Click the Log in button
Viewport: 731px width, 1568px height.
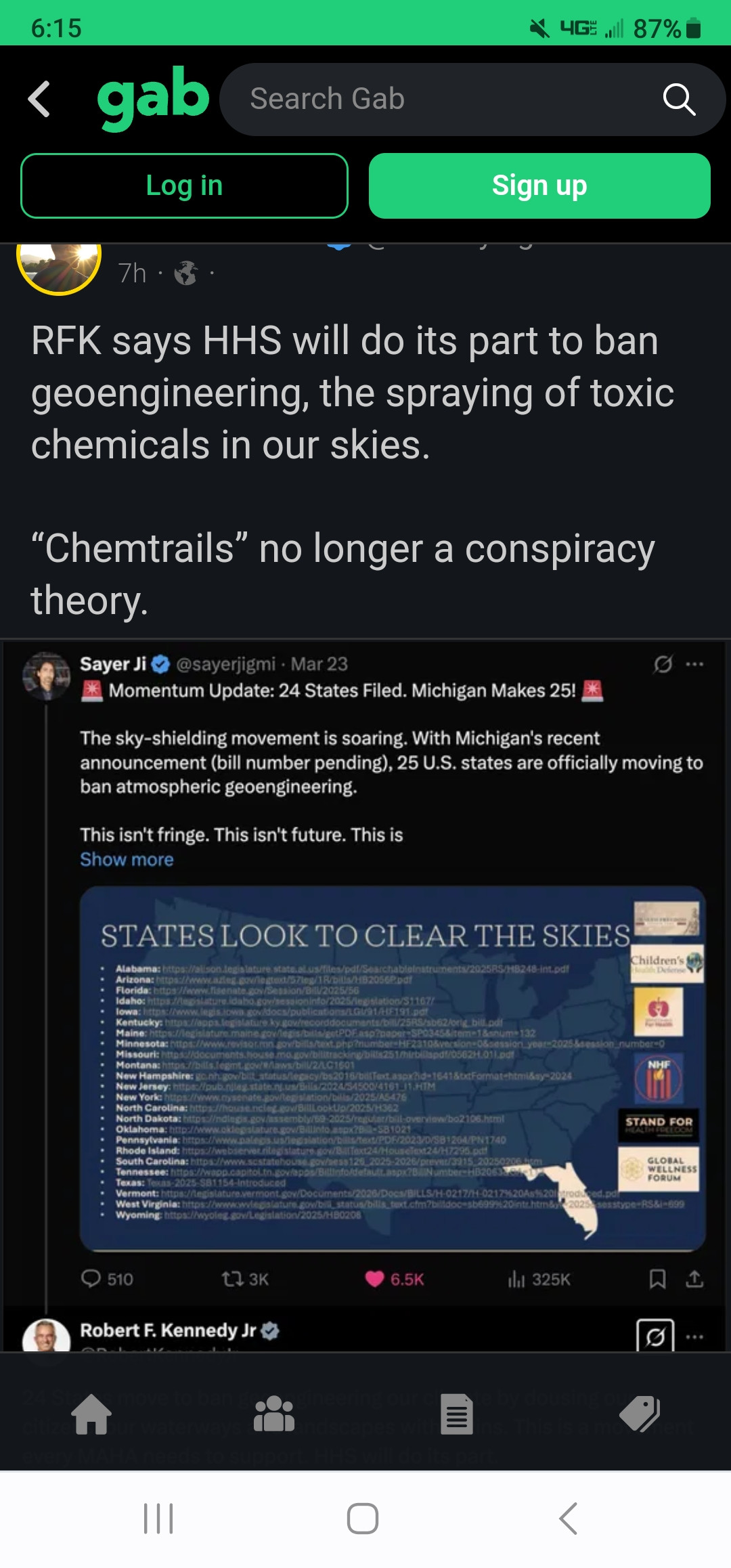coord(184,186)
